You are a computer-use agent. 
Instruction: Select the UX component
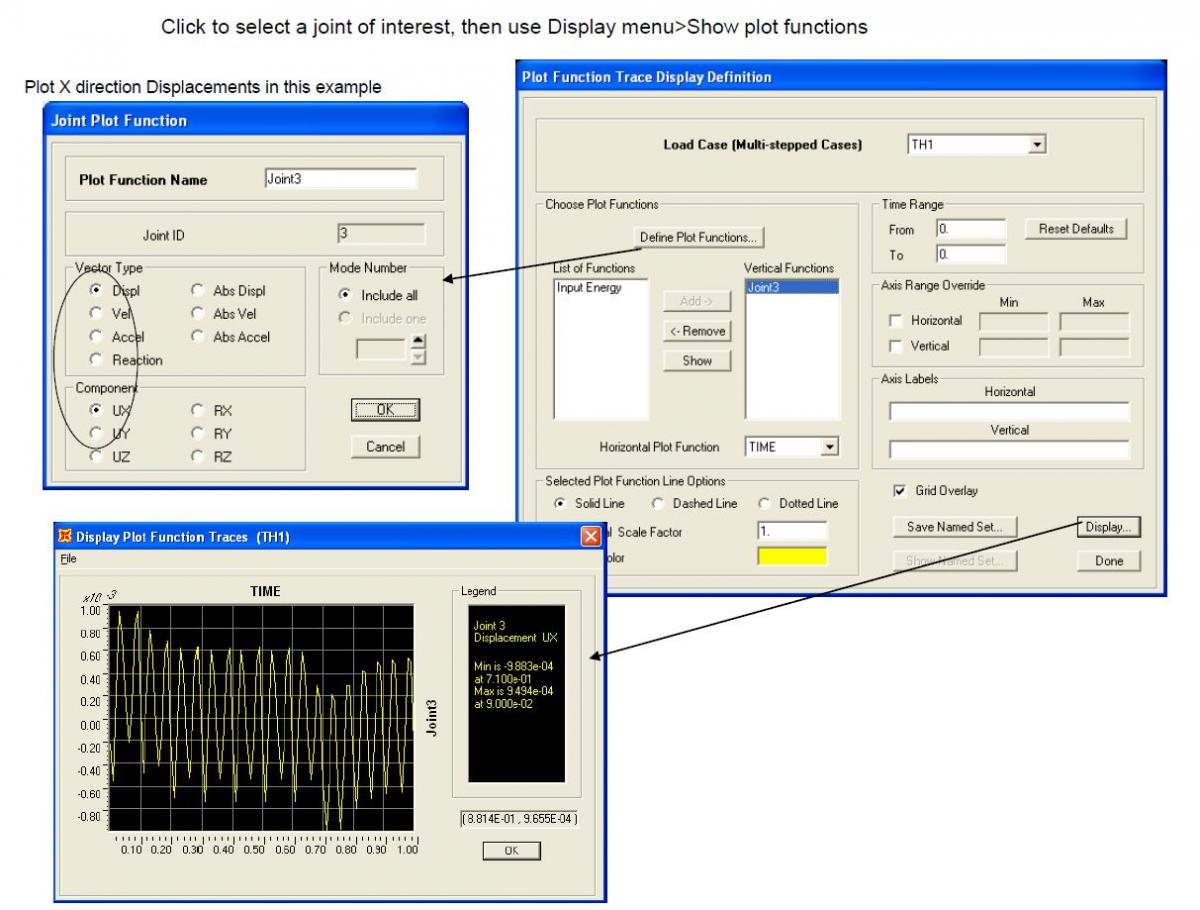tap(97, 410)
